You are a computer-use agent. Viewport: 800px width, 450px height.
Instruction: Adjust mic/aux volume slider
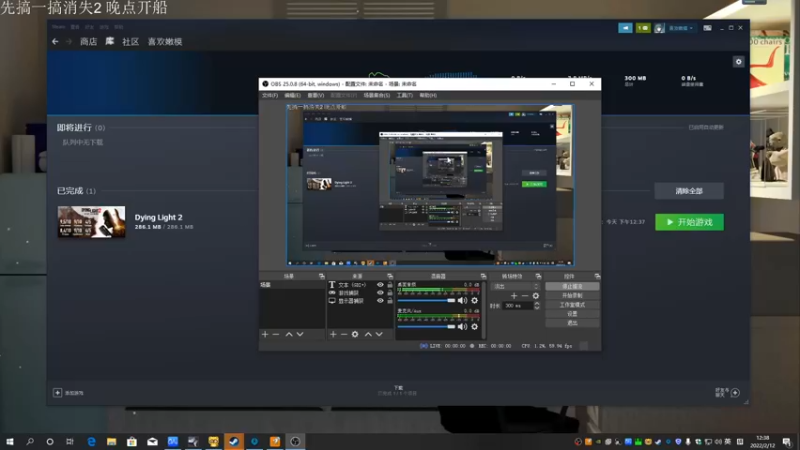pyautogui.click(x=426, y=327)
